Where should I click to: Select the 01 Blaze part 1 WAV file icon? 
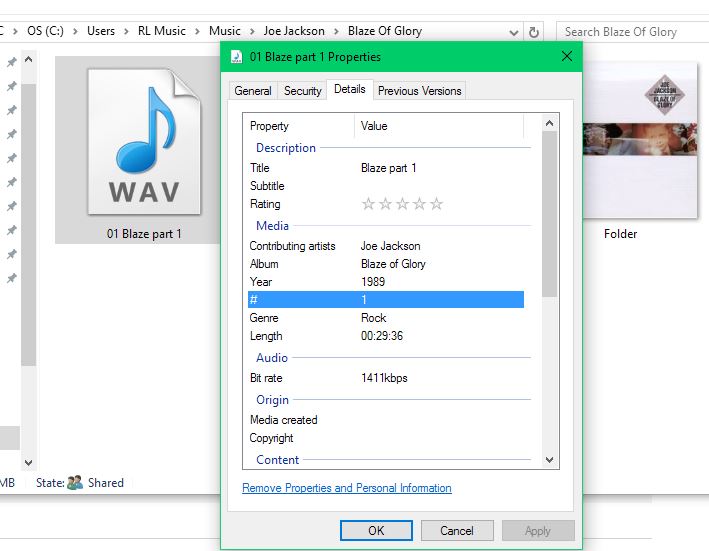tap(144, 141)
